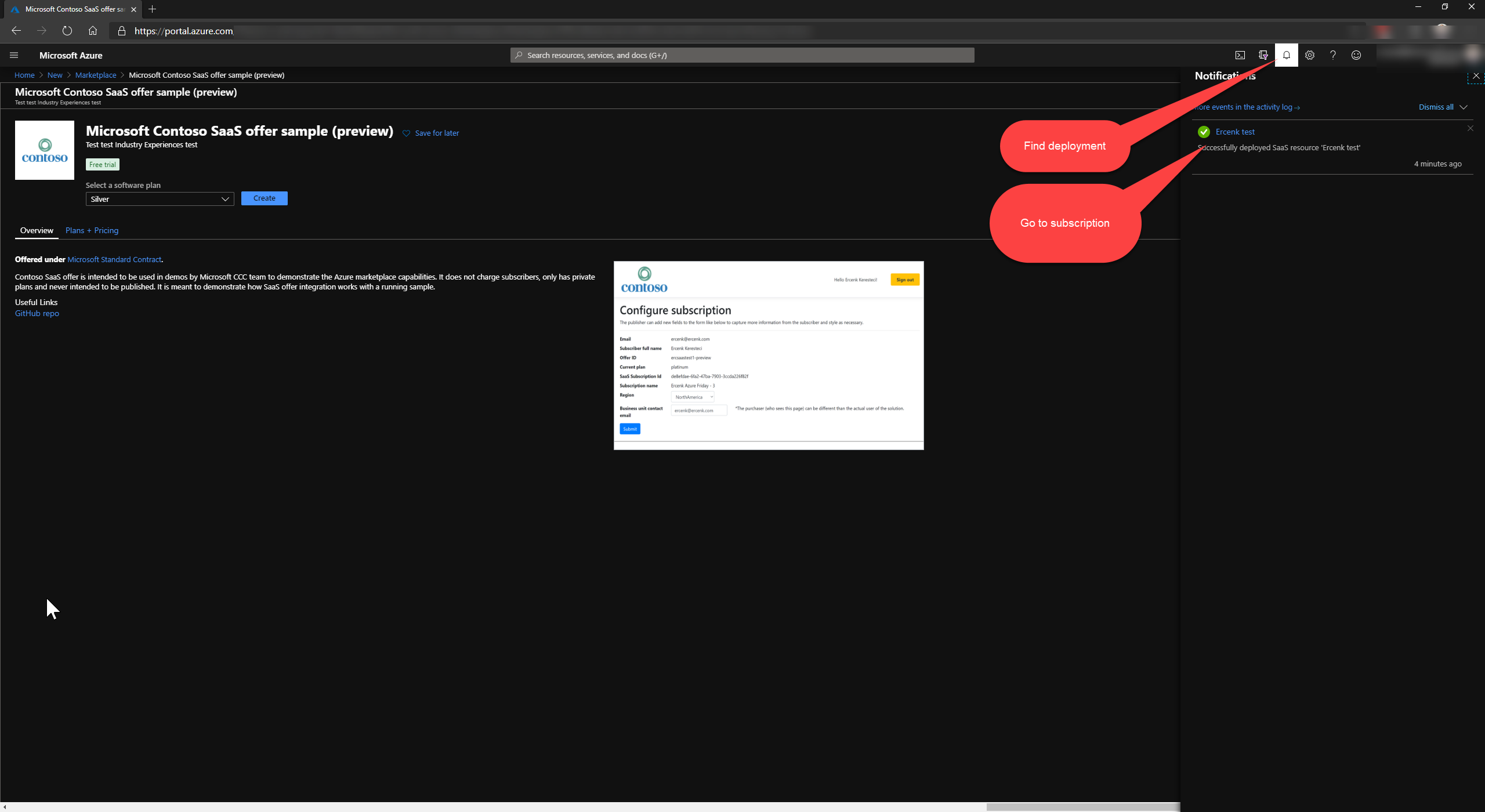Click the Feedback smiley icon

tap(1356, 55)
